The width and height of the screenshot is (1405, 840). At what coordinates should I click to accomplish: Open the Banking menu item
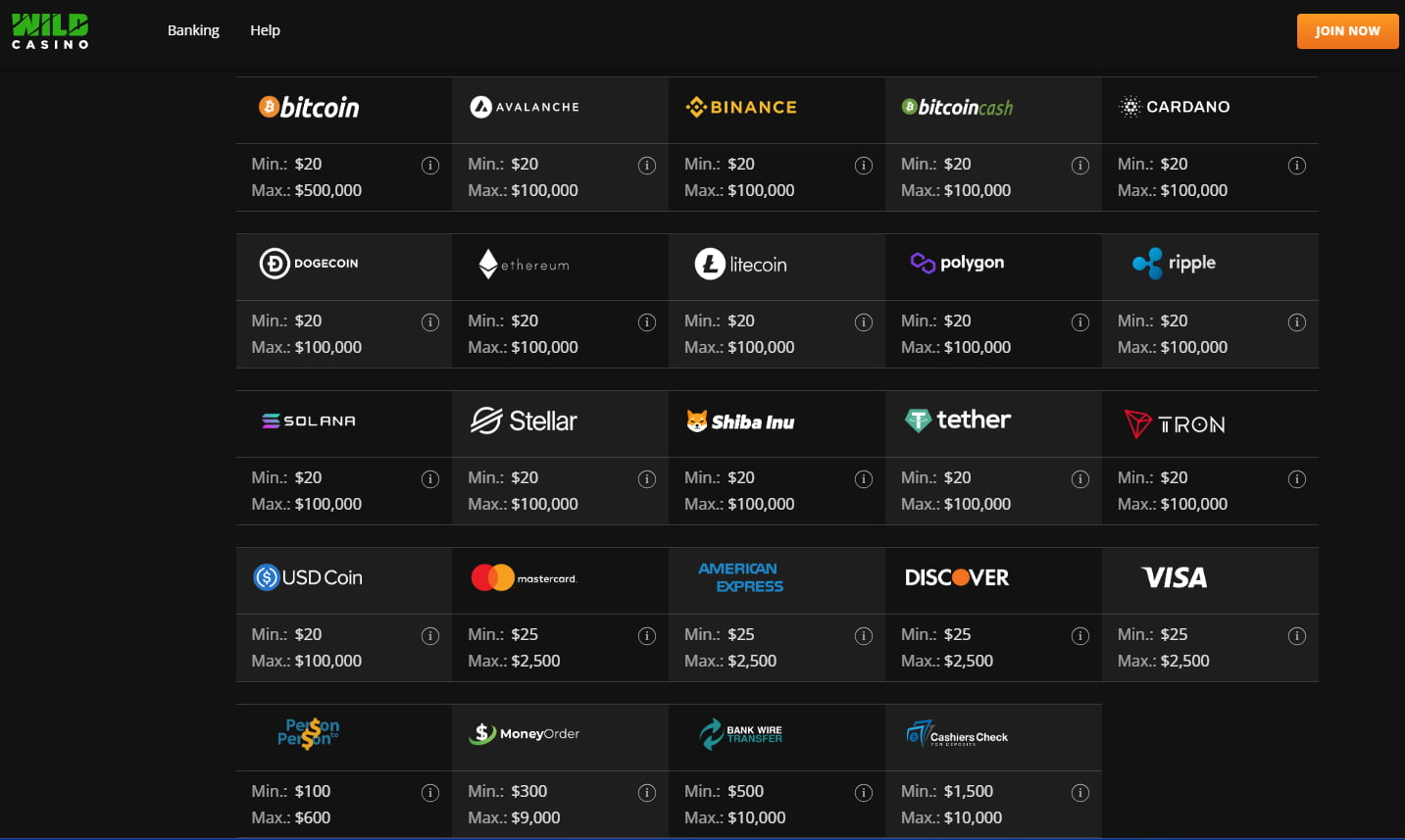click(193, 30)
